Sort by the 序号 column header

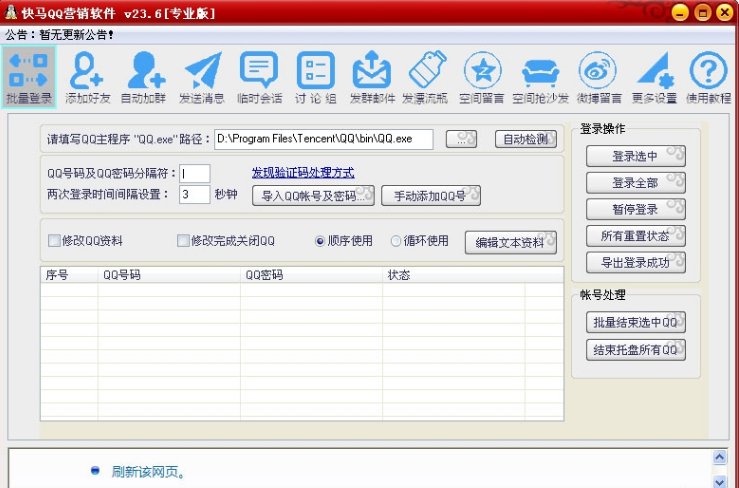[69, 275]
